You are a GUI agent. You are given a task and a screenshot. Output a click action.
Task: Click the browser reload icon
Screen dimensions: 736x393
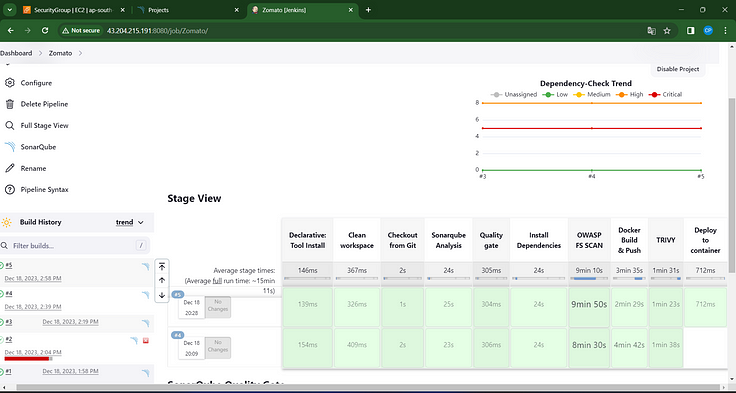coord(45,31)
